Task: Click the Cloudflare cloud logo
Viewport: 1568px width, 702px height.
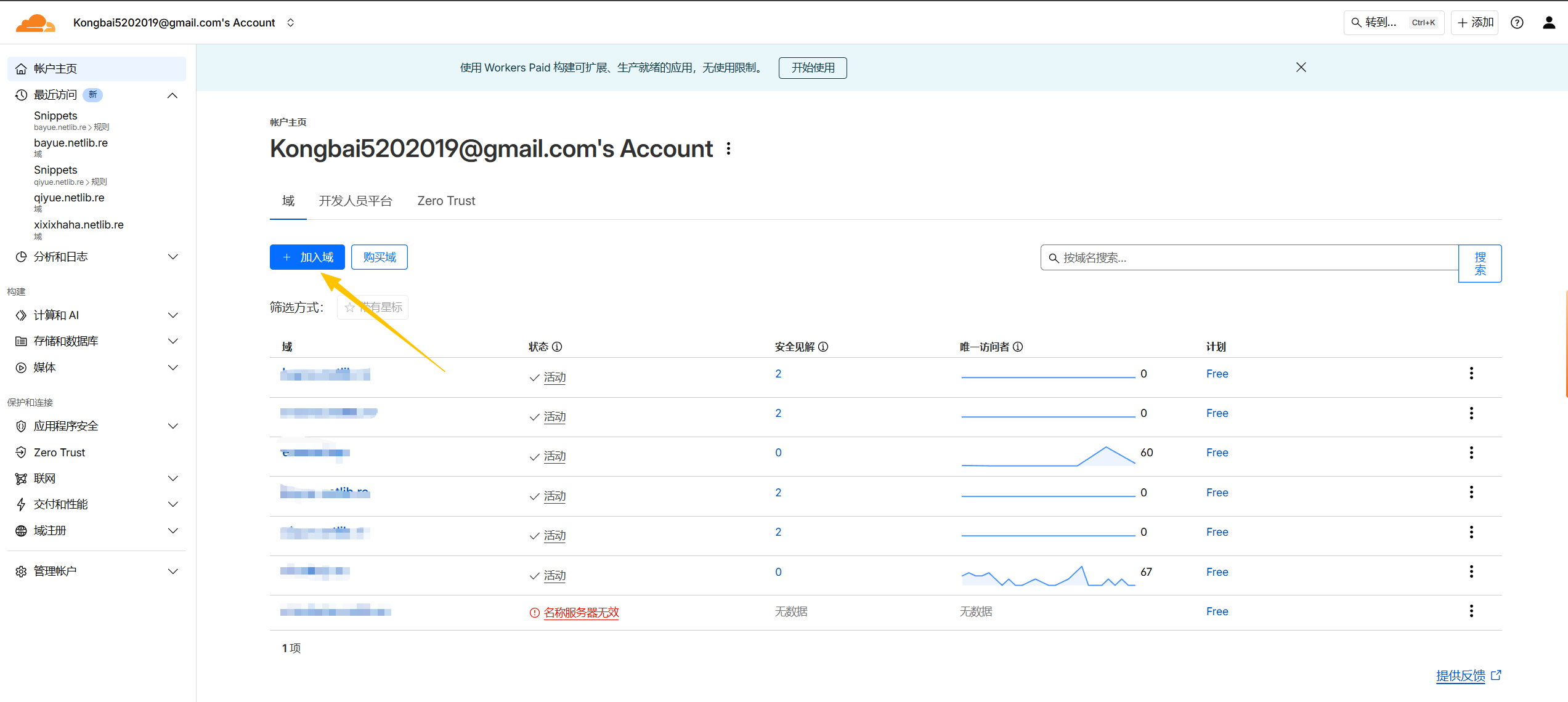Action: pyautogui.click(x=35, y=23)
